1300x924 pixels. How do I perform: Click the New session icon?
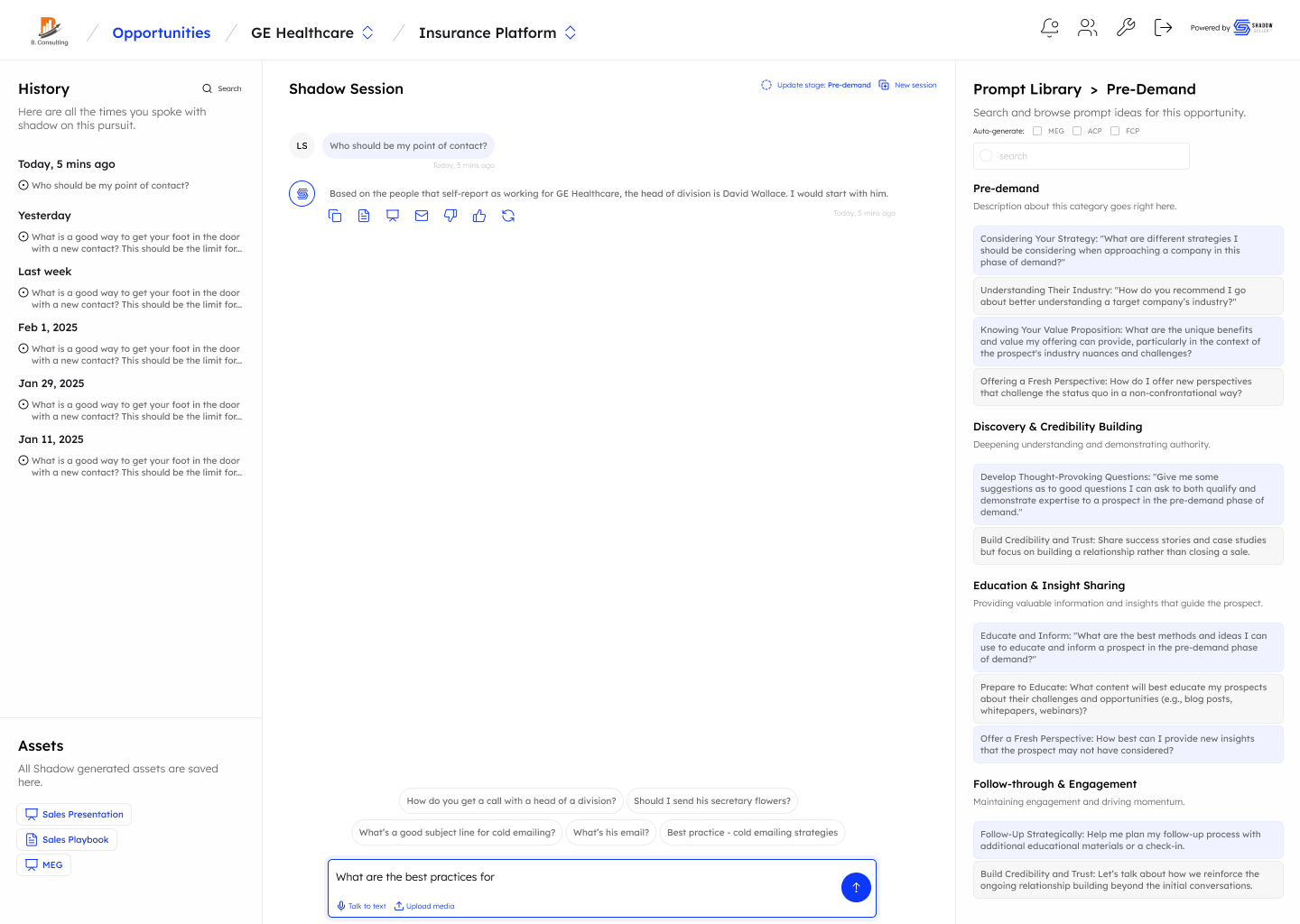(884, 85)
